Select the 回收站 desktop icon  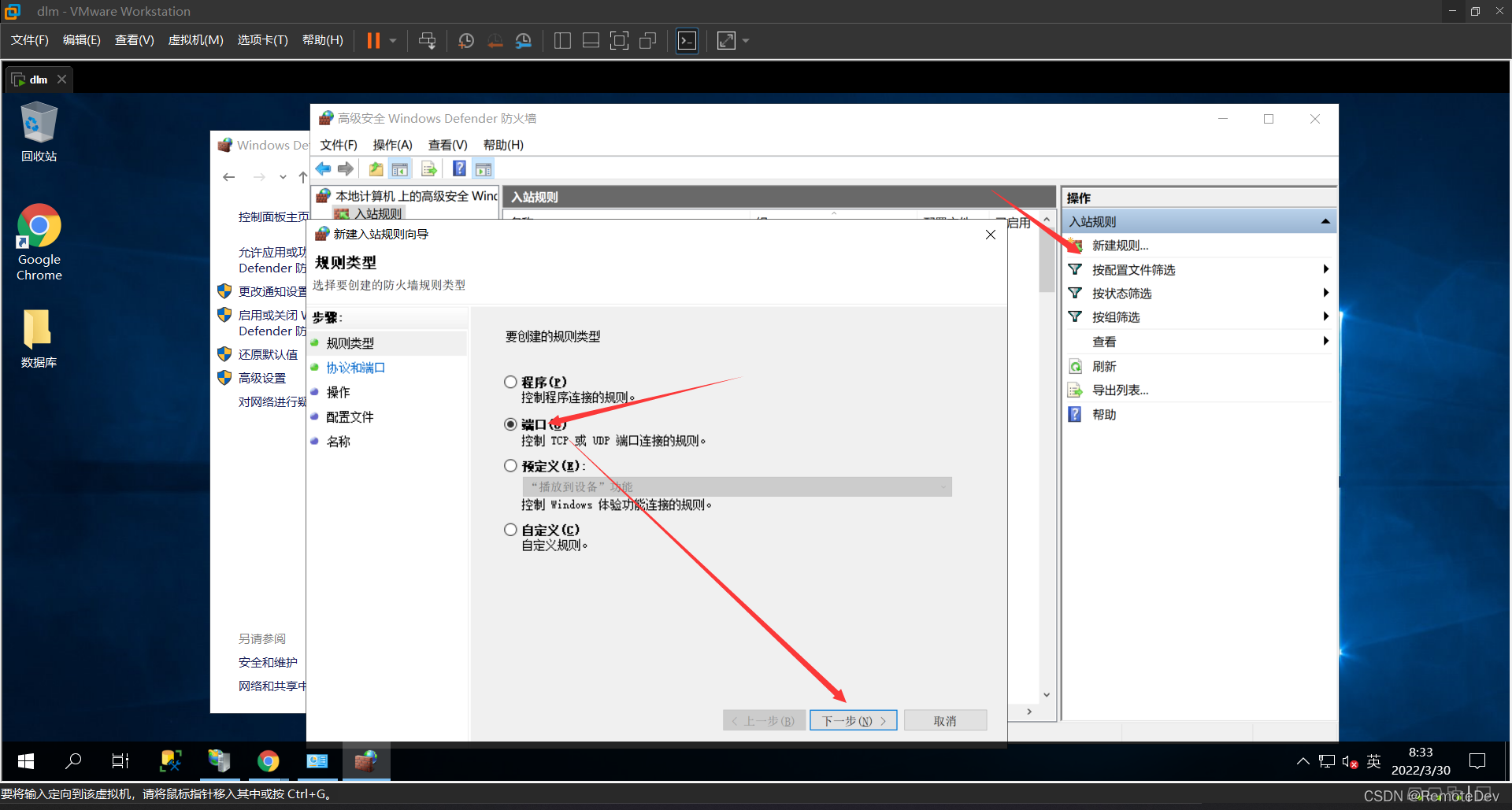click(x=39, y=132)
